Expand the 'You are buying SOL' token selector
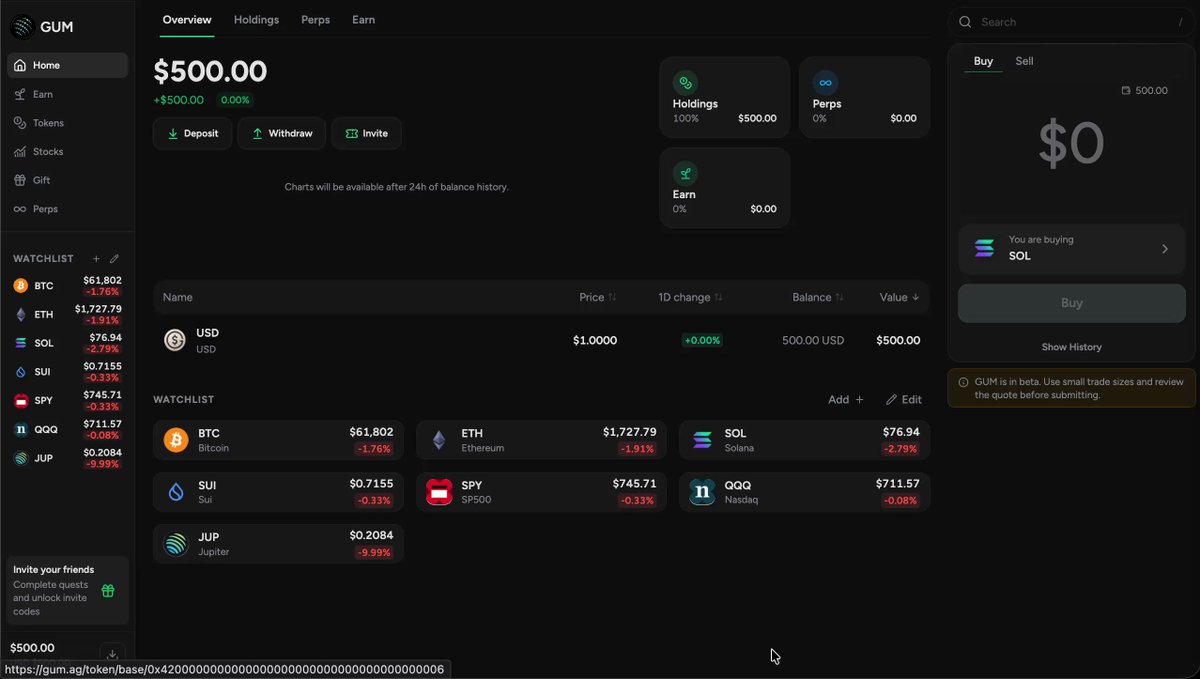The width and height of the screenshot is (1200, 679). [x=1071, y=248]
